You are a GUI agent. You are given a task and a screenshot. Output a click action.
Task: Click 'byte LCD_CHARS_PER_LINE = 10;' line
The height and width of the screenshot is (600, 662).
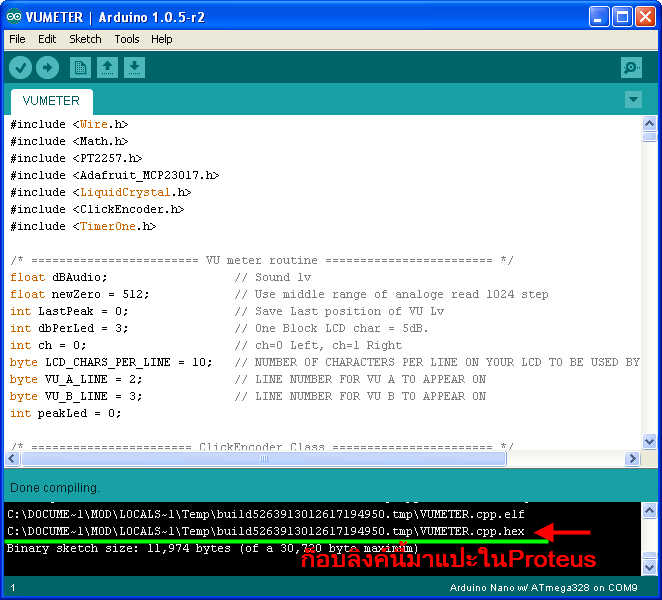click(x=111, y=362)
